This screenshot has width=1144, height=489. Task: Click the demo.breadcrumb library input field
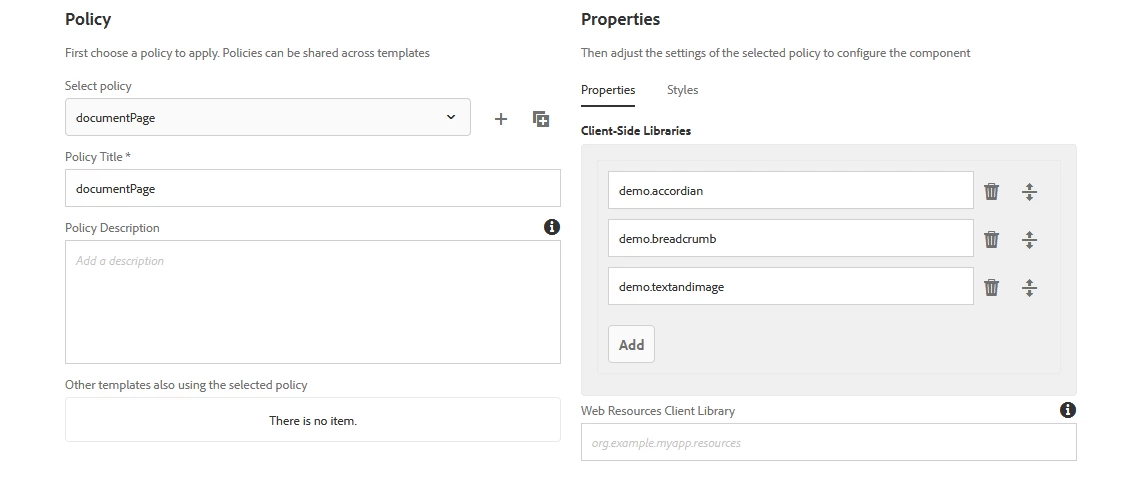[x=790, y=238]
